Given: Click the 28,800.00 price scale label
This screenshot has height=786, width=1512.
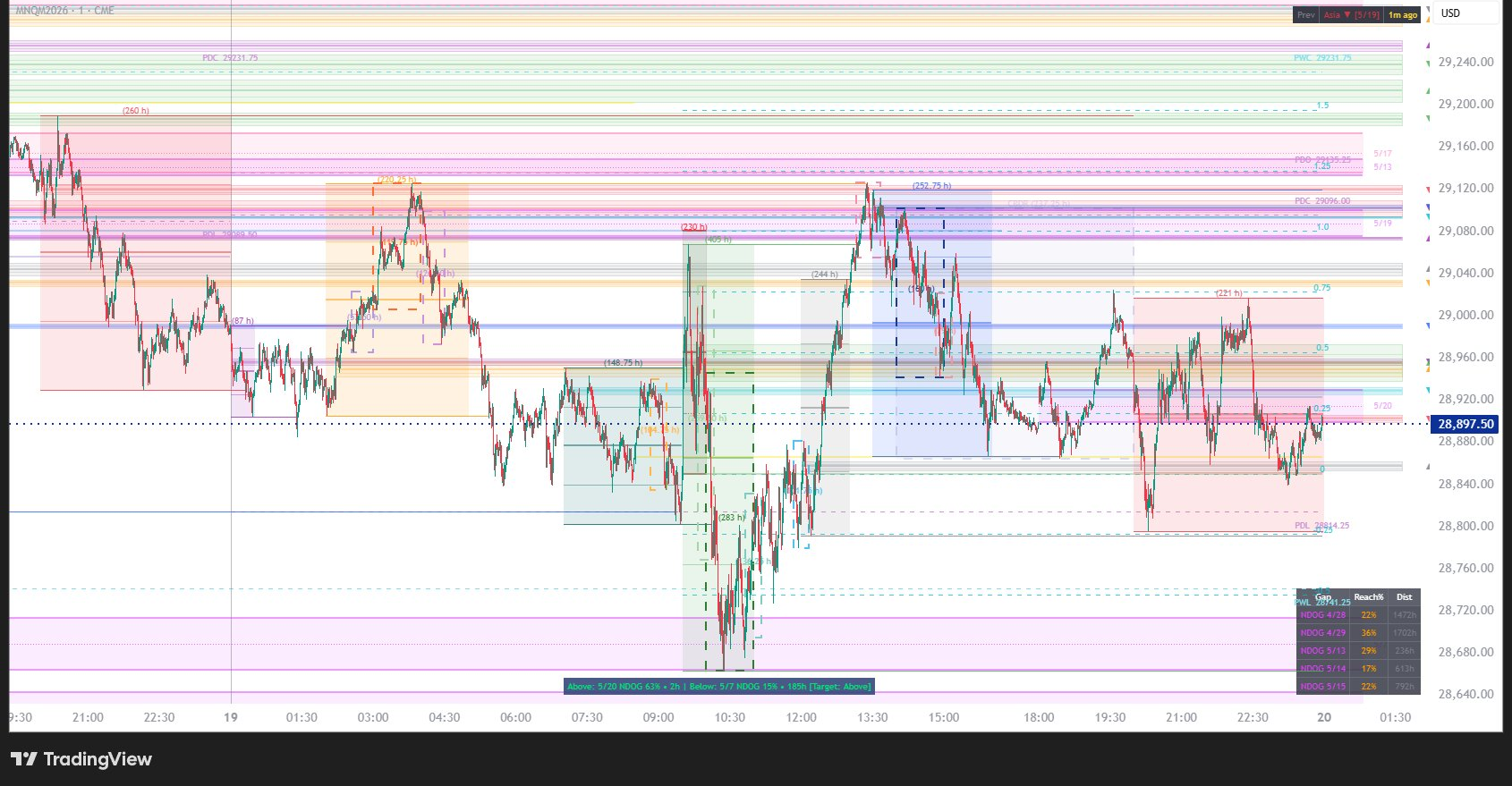Looking at the screenshot, I should tap(1465, 526).
